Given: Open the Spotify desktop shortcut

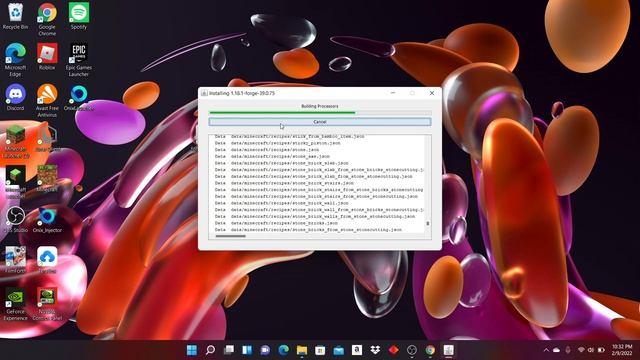Looking at the screenshot, I should click(x=79, y=16).
